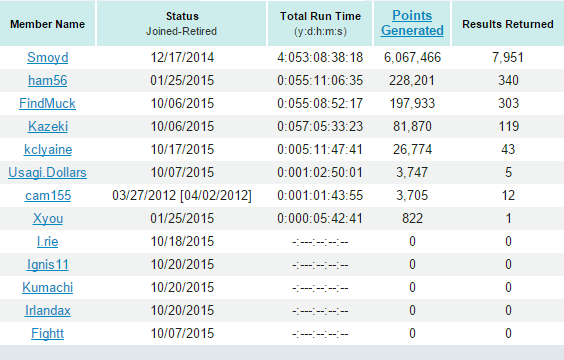Select points value 81,870
Screen dimensions: 564x360
click(412, 127)
